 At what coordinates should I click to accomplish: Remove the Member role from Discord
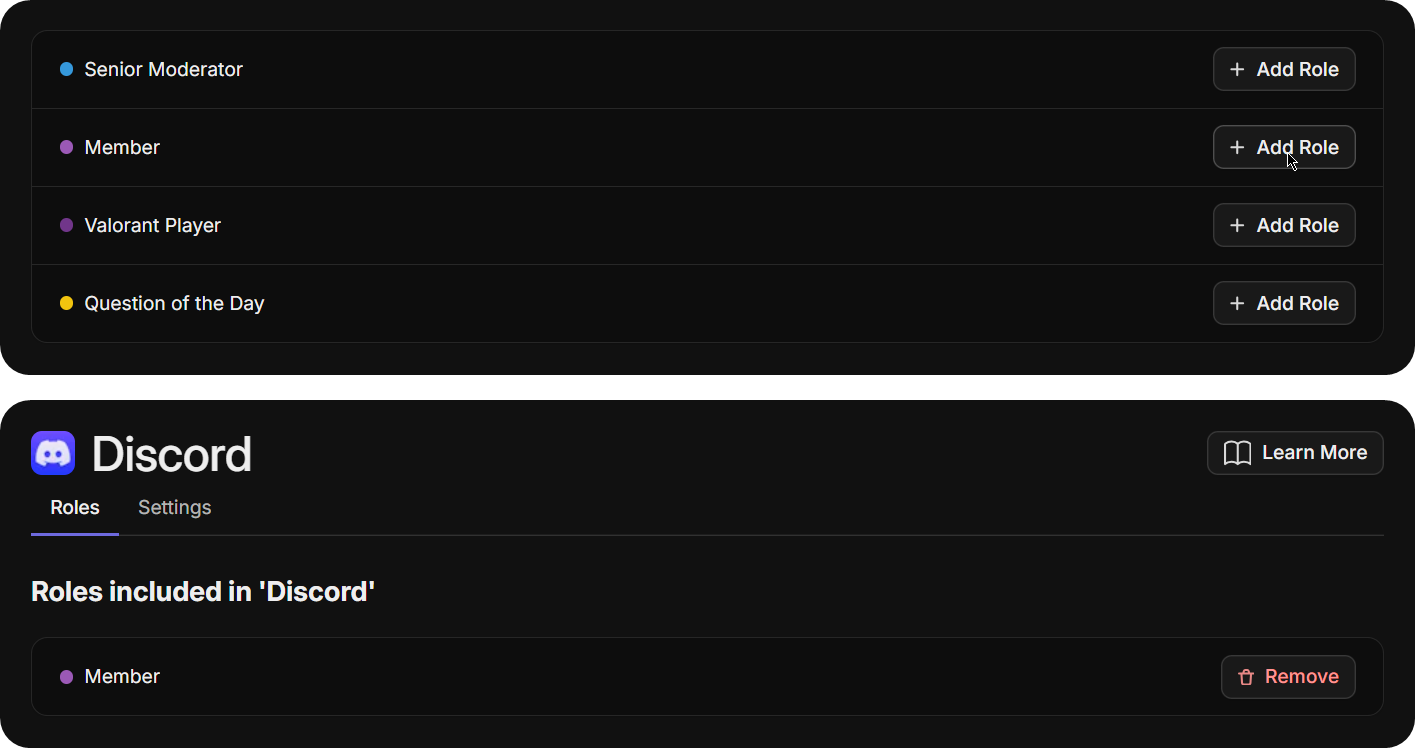(1288, 677)
